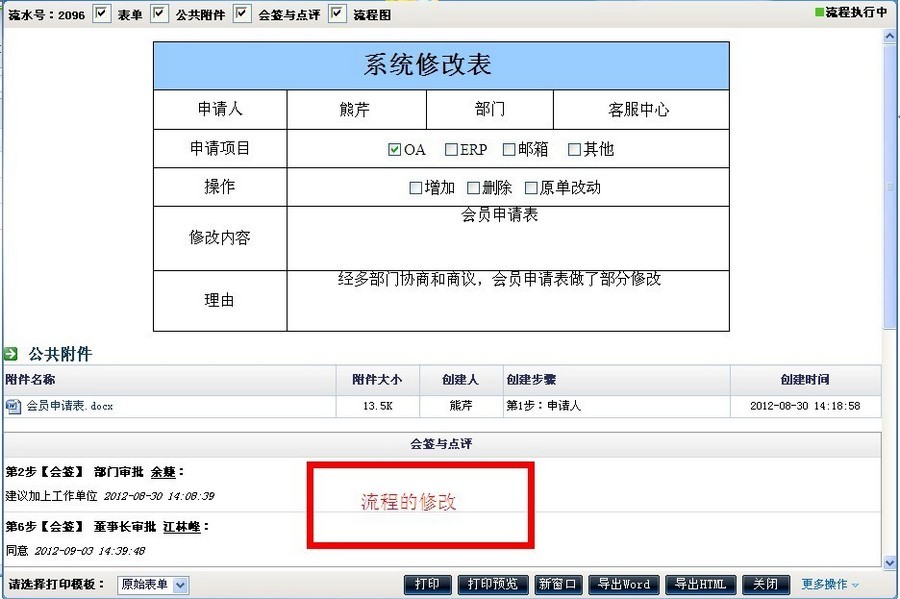
Task: Check the 增加 operation box
Action: click(416, 188)
